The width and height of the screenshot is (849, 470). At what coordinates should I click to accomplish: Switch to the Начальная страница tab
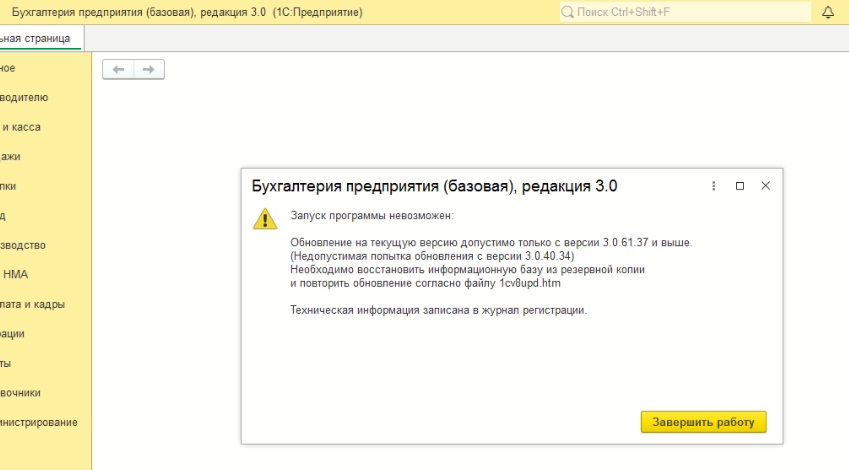(38, 38)
